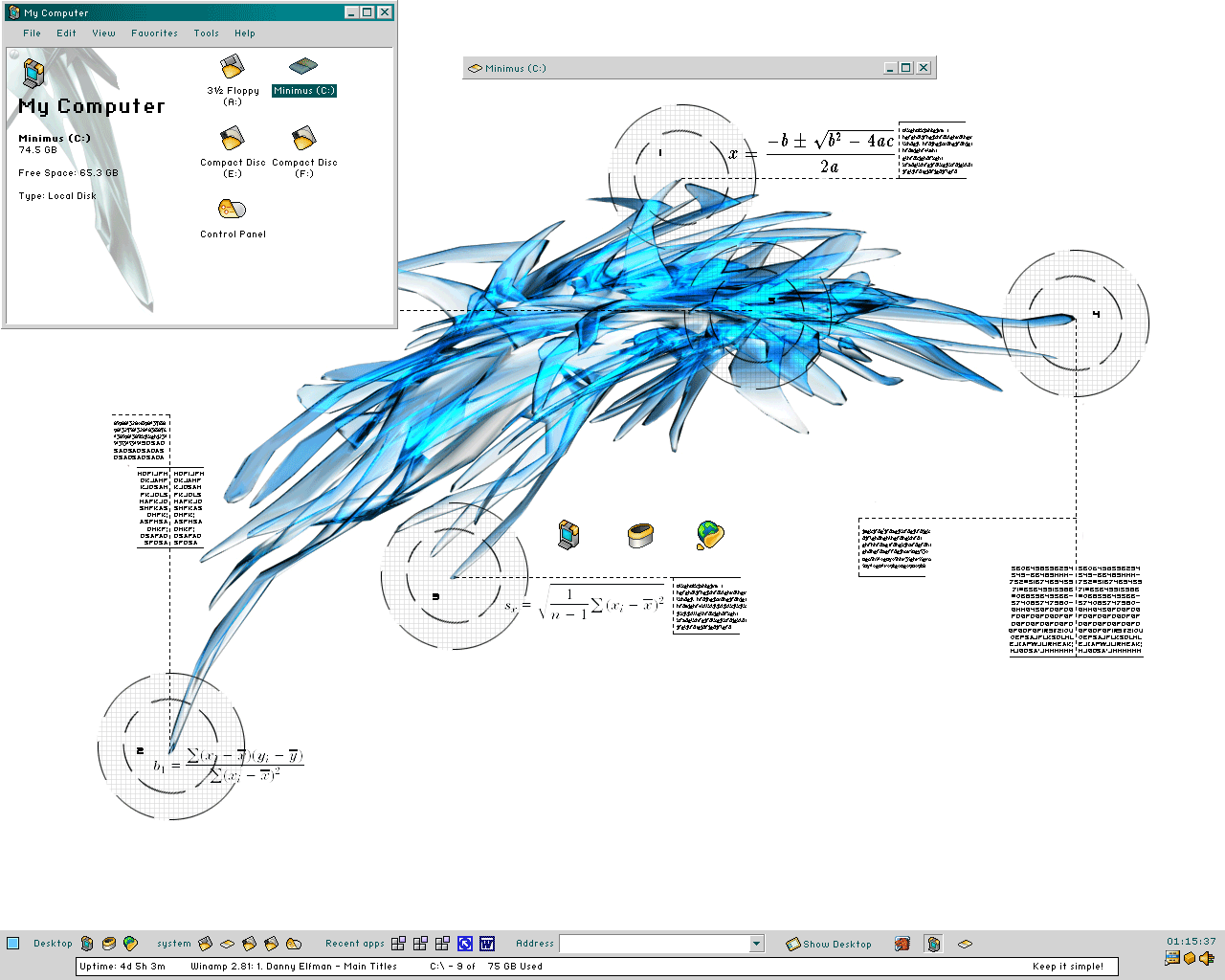The height and width of the screenshot is (980, 1225).
Task: Click inside the Address input field
Action: [655, 944]
